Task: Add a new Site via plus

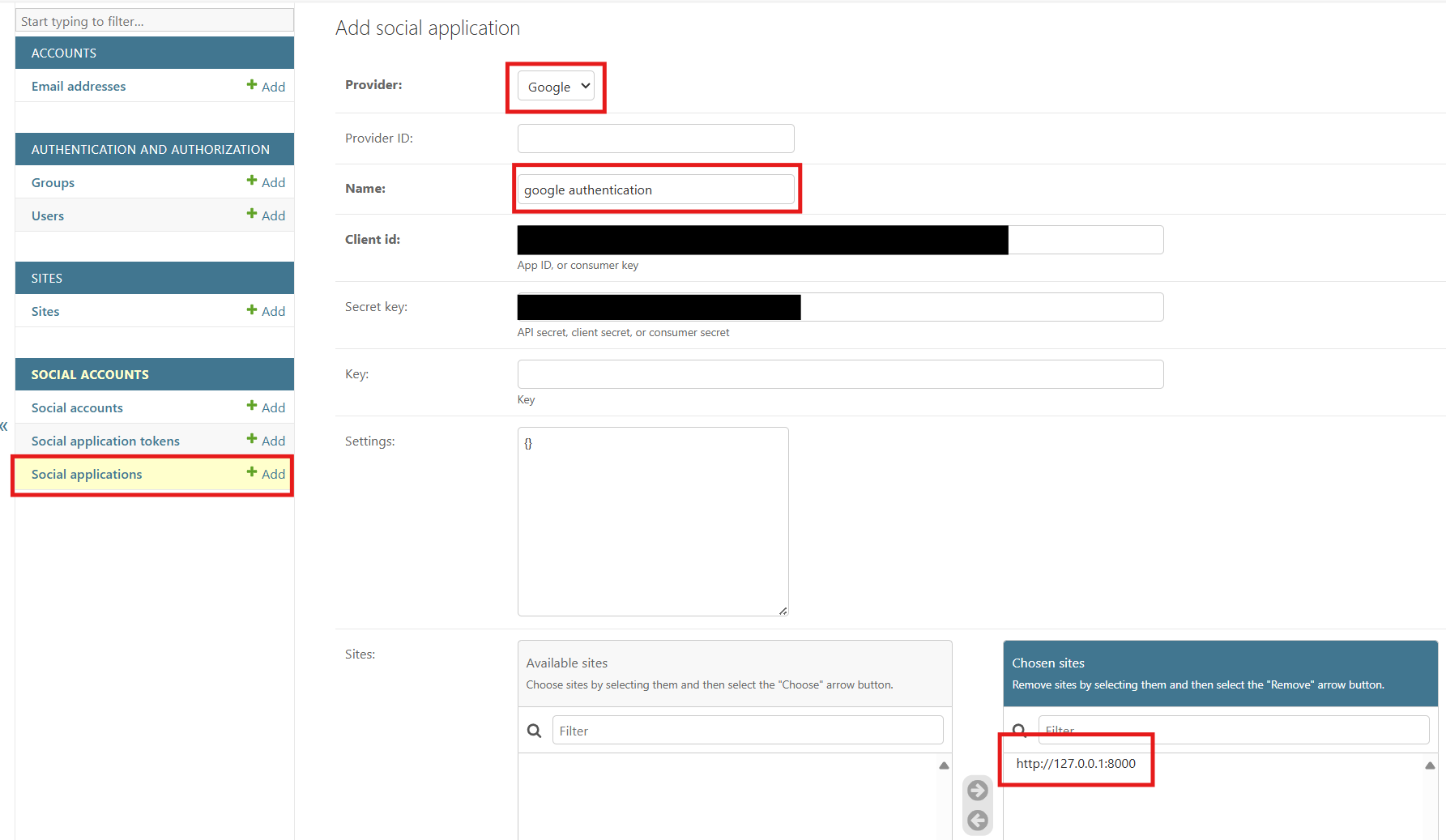Action: [266, 311]
